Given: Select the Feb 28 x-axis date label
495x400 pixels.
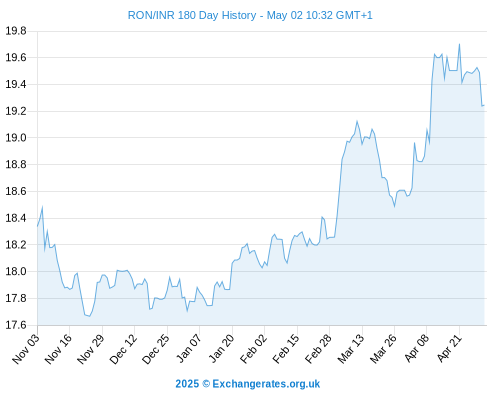Looking at the screenshot, I should point(319,348).
